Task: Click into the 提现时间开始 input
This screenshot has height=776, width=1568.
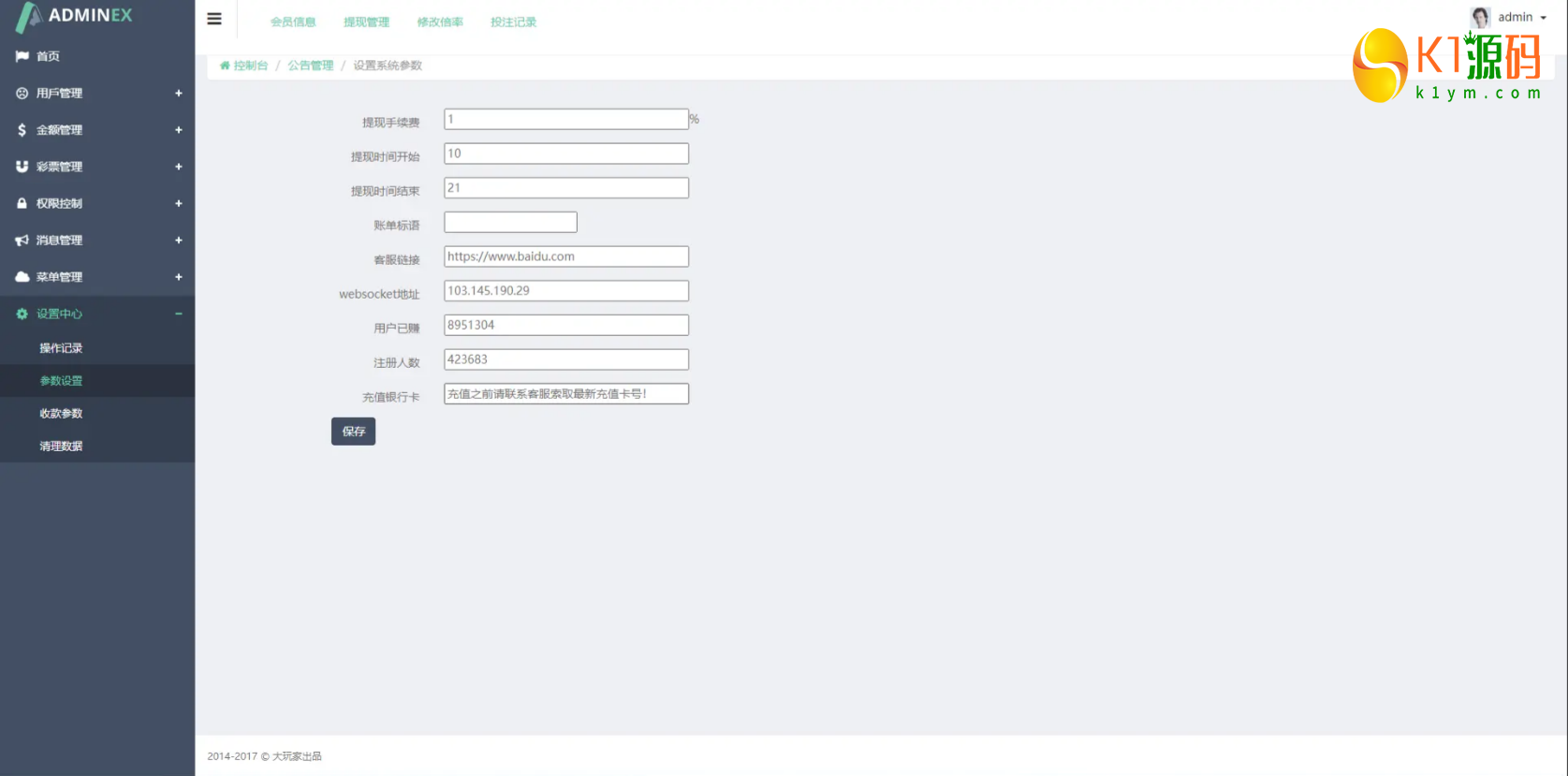Action: pos(566,154)
